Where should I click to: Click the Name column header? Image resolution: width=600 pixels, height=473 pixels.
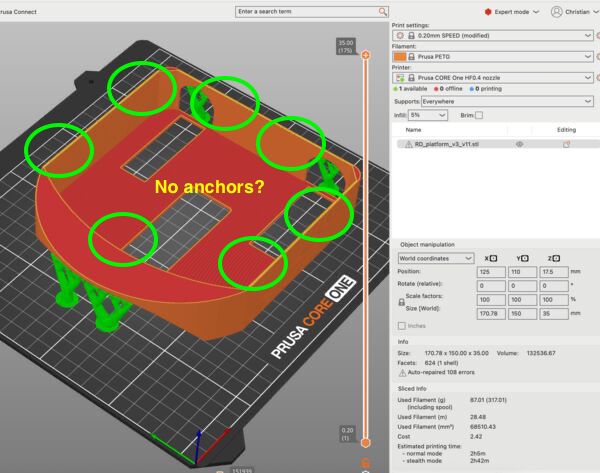(x=413, y=130)
